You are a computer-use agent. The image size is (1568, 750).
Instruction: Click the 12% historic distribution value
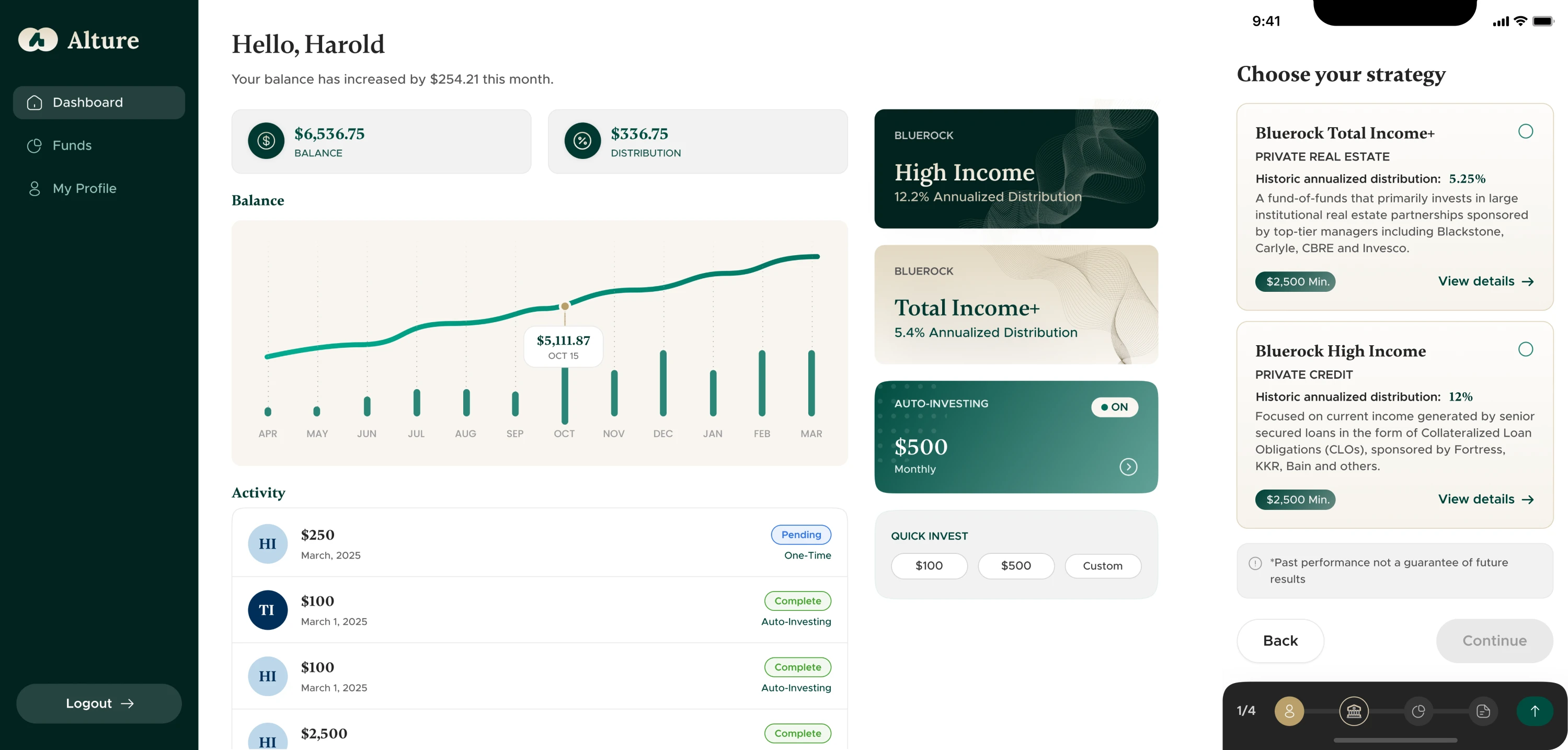pyautogui.click(x=1460, y=397)
